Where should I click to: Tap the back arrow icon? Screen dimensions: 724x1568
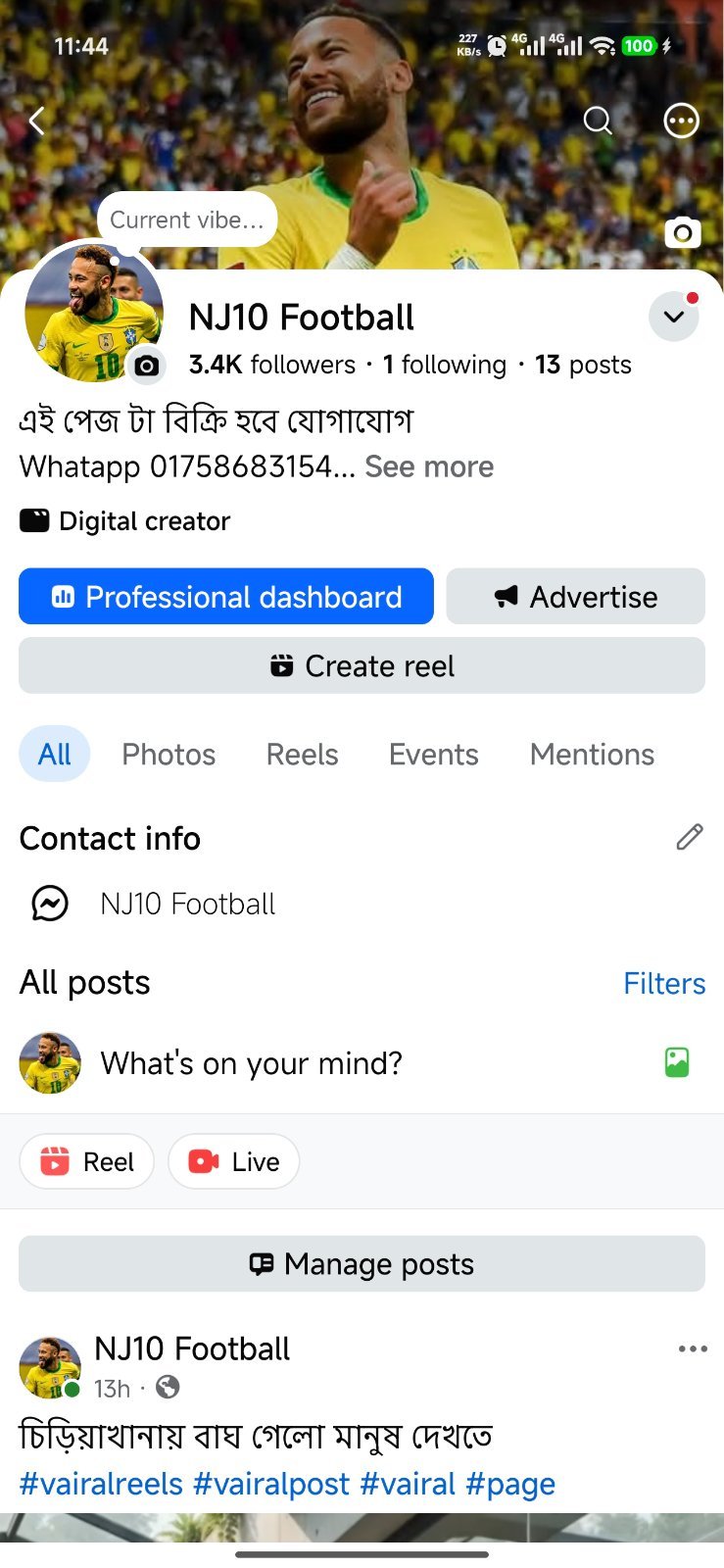37,121
